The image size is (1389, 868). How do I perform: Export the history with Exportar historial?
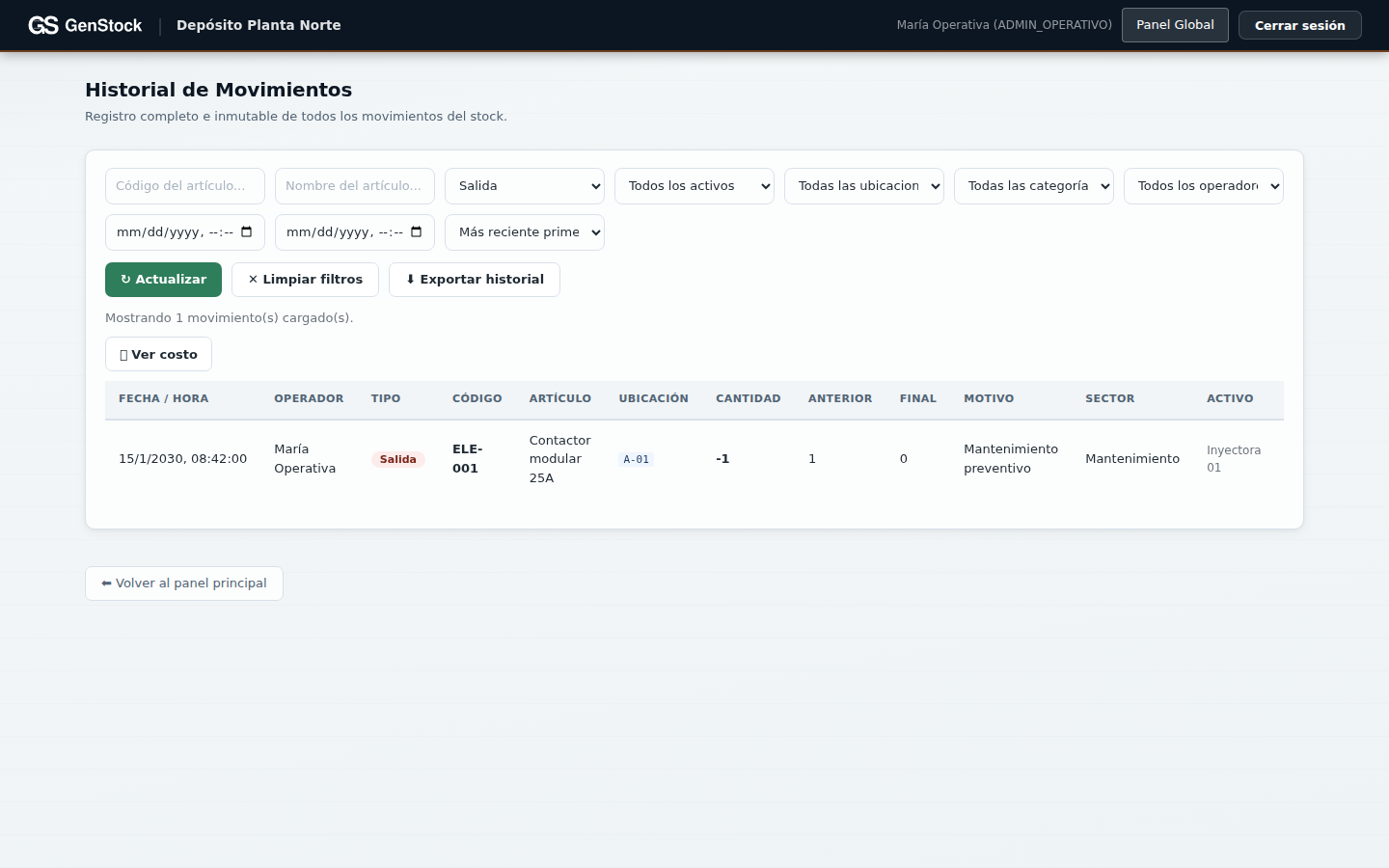coord(475,280)
